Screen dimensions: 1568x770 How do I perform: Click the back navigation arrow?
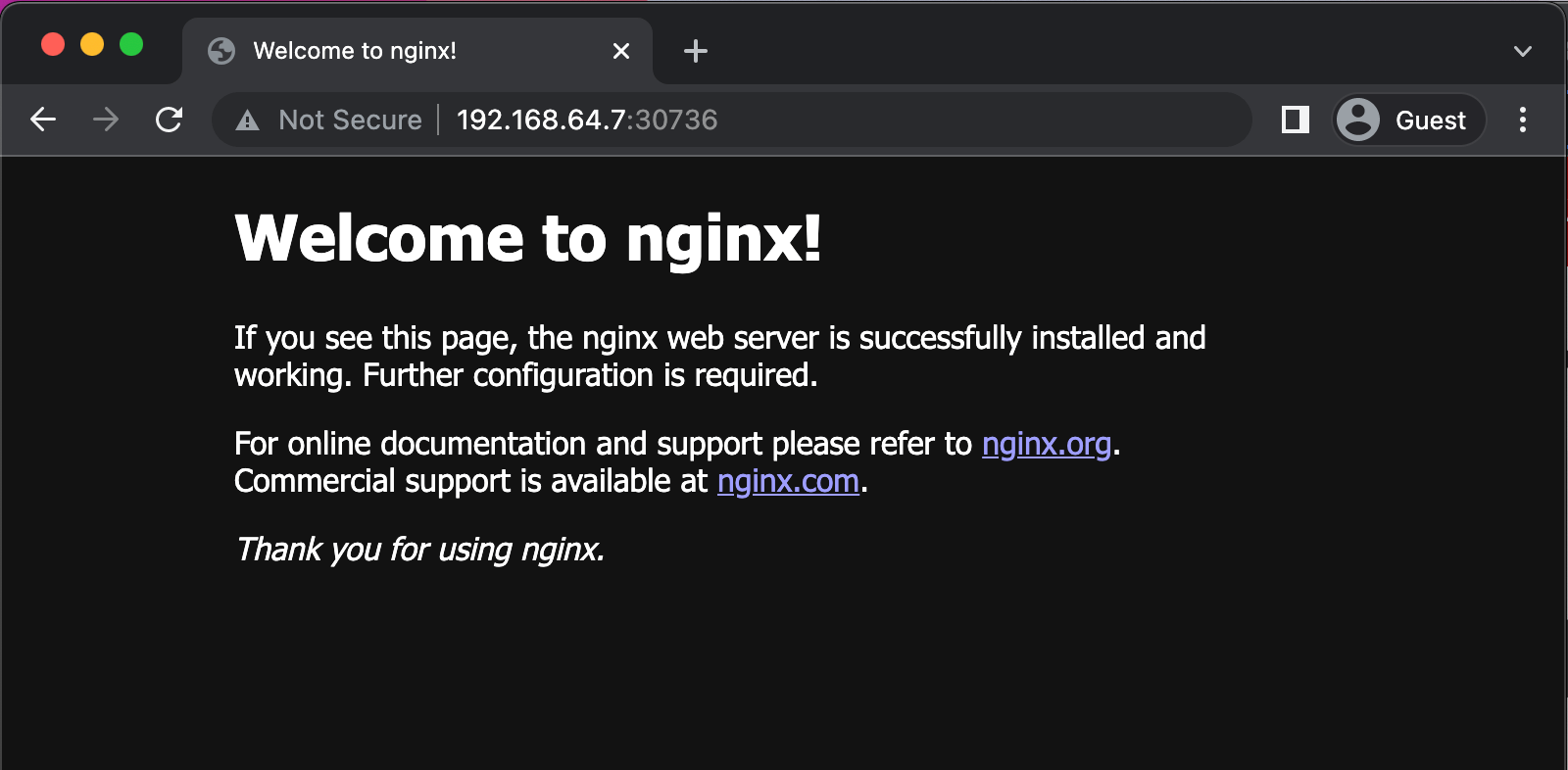[x=43, y=120]
